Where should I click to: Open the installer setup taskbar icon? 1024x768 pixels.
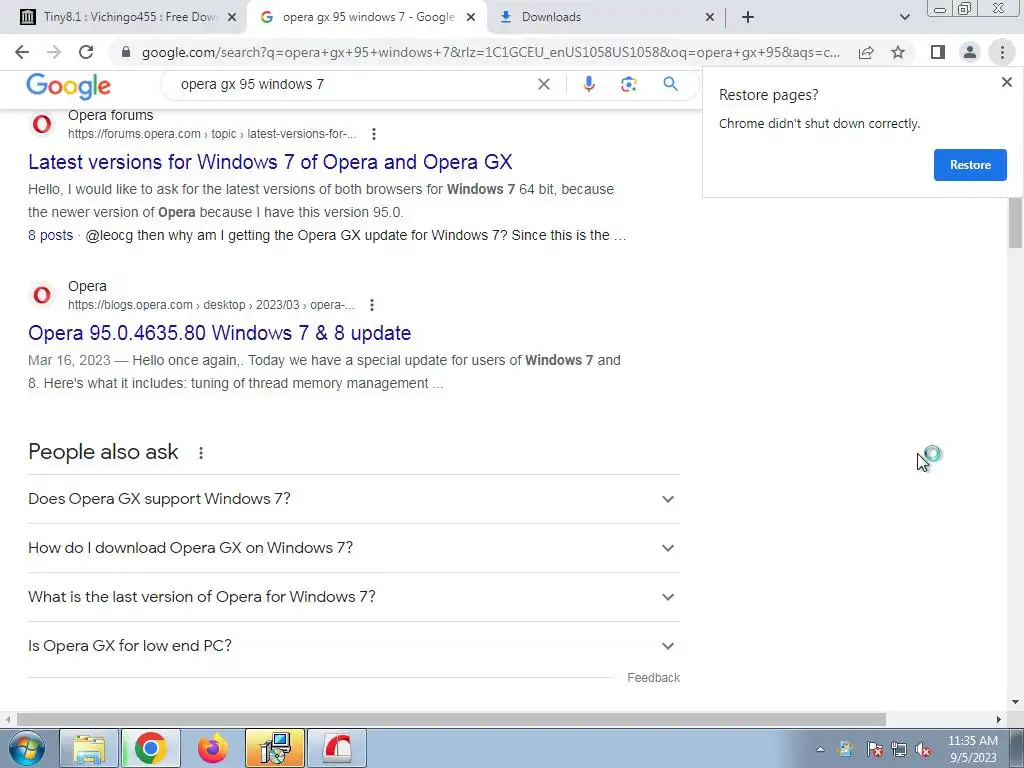(275, 748)
